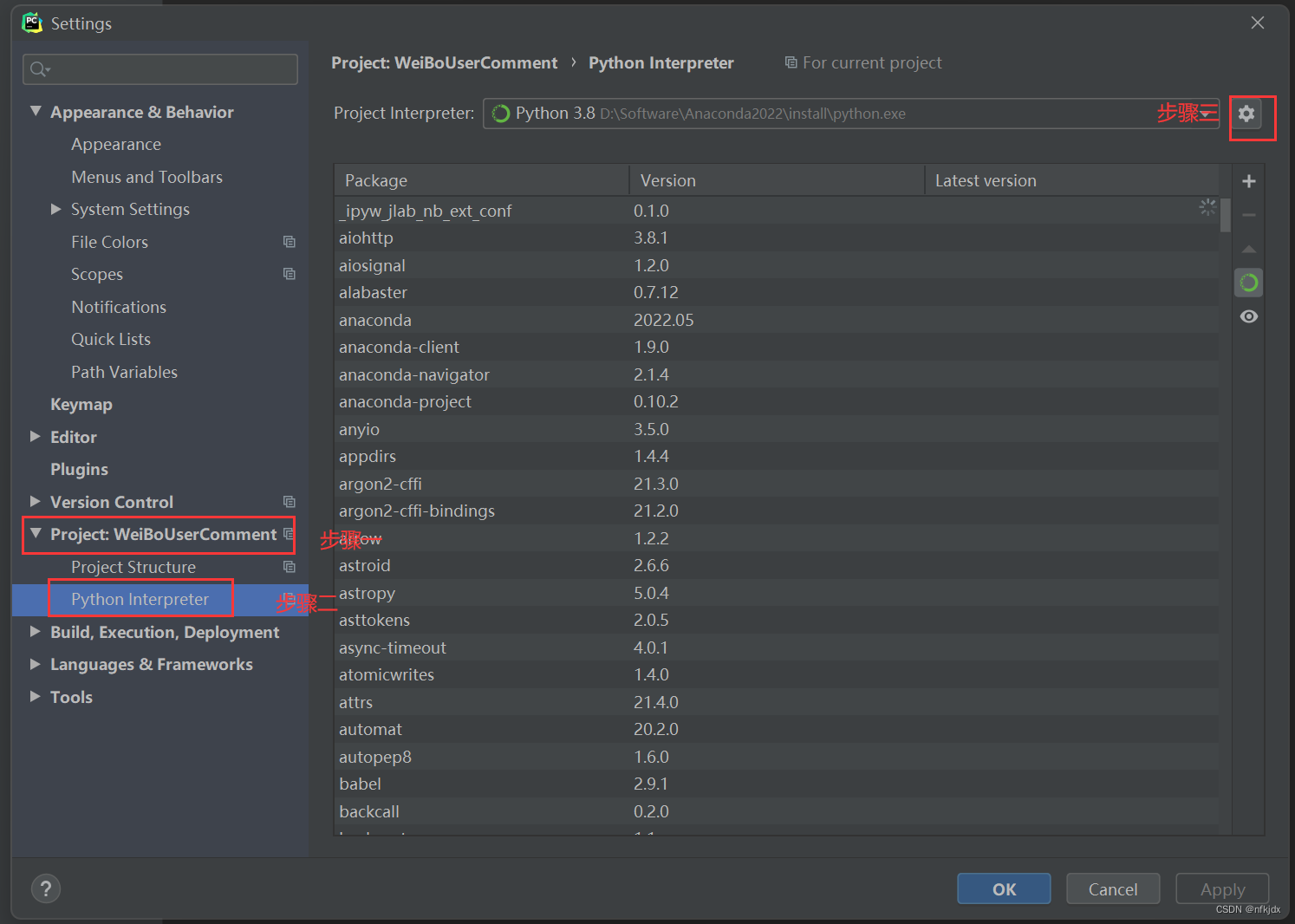Click the upgrade package up-arrow icon
This screenshot has height=924, width=1295.
pyautogui.click(x=1249, y=249)
